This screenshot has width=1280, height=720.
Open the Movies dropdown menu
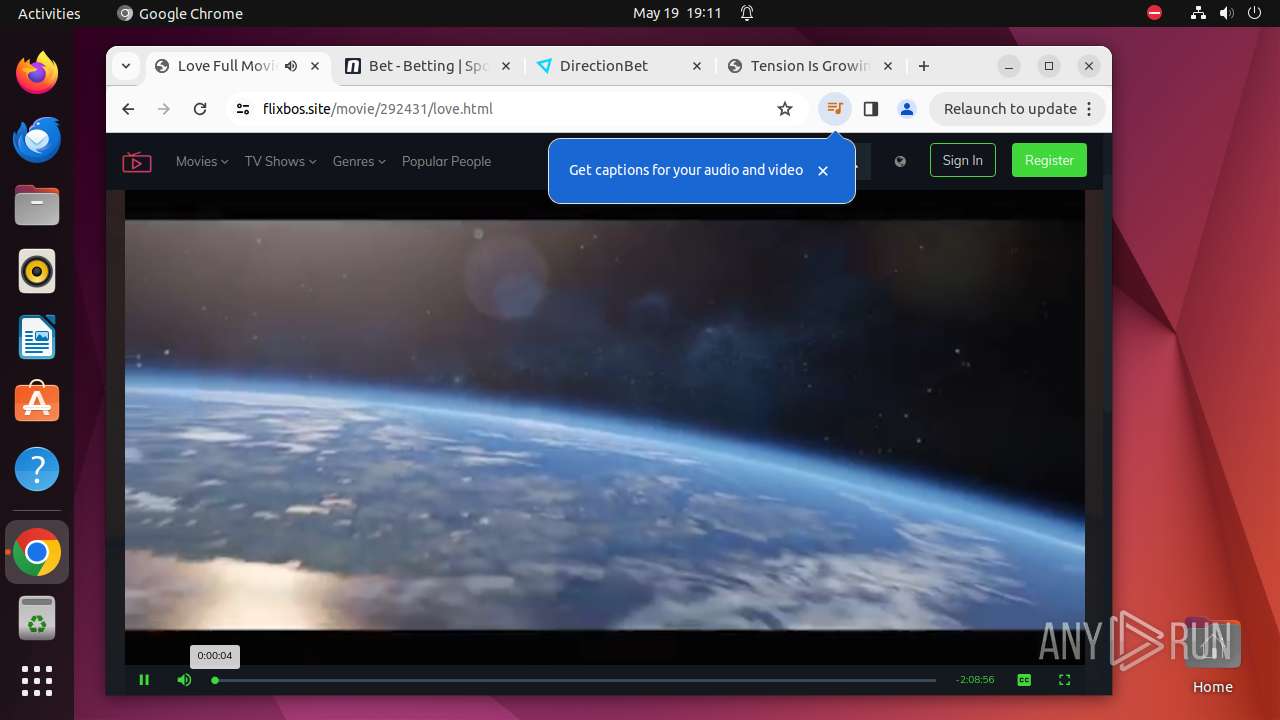202,161
